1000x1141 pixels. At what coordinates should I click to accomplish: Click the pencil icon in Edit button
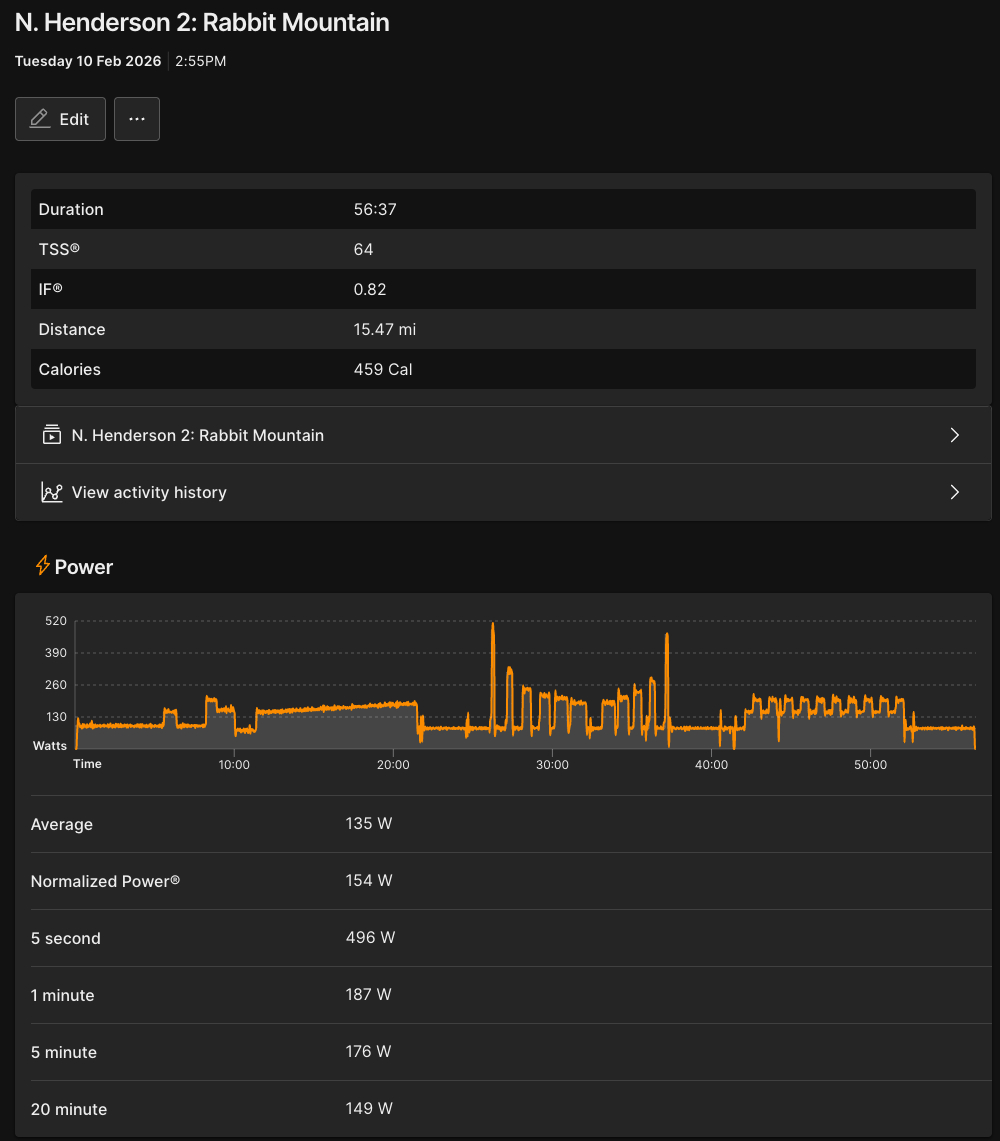coord(40,119)
